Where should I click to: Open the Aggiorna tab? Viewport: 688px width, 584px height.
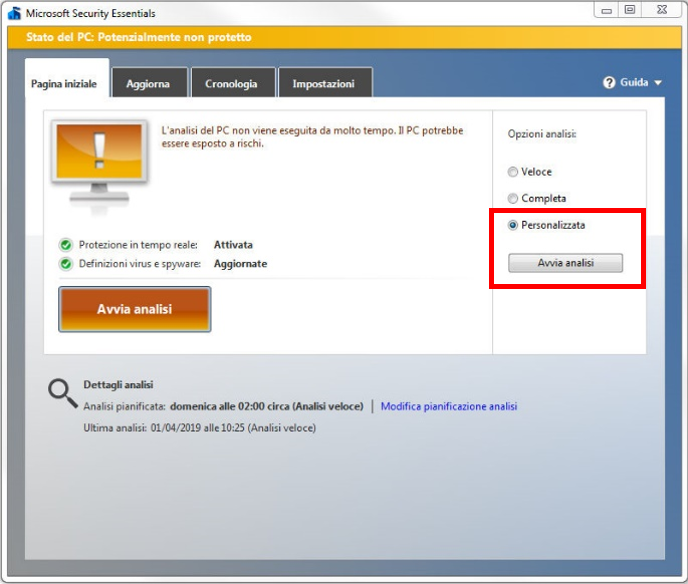pos(148,83)
